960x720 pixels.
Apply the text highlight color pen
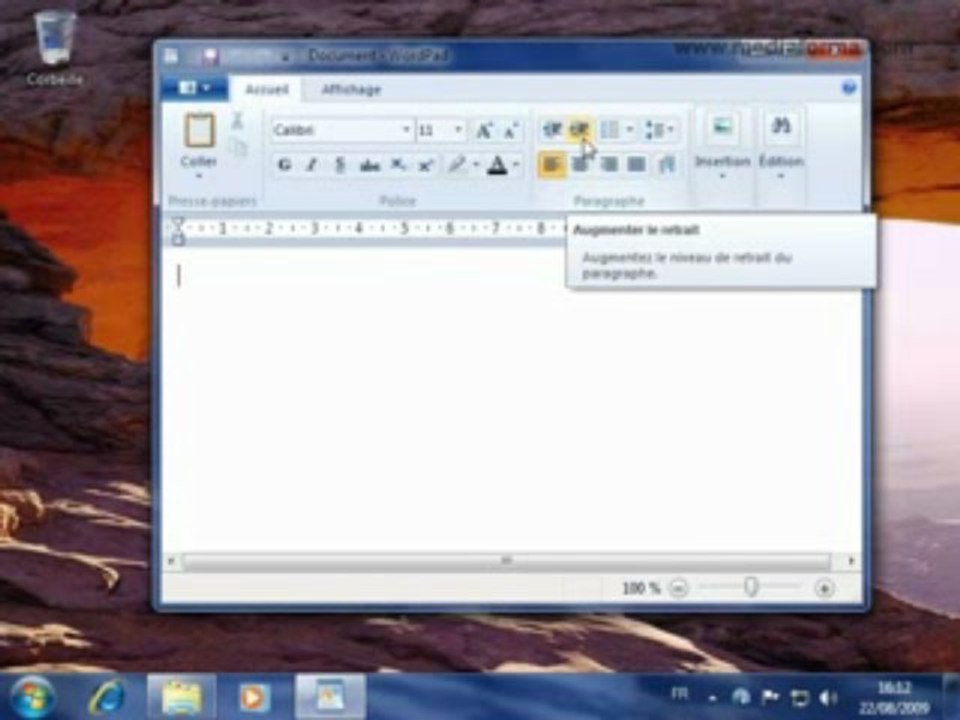pos(457,165)
